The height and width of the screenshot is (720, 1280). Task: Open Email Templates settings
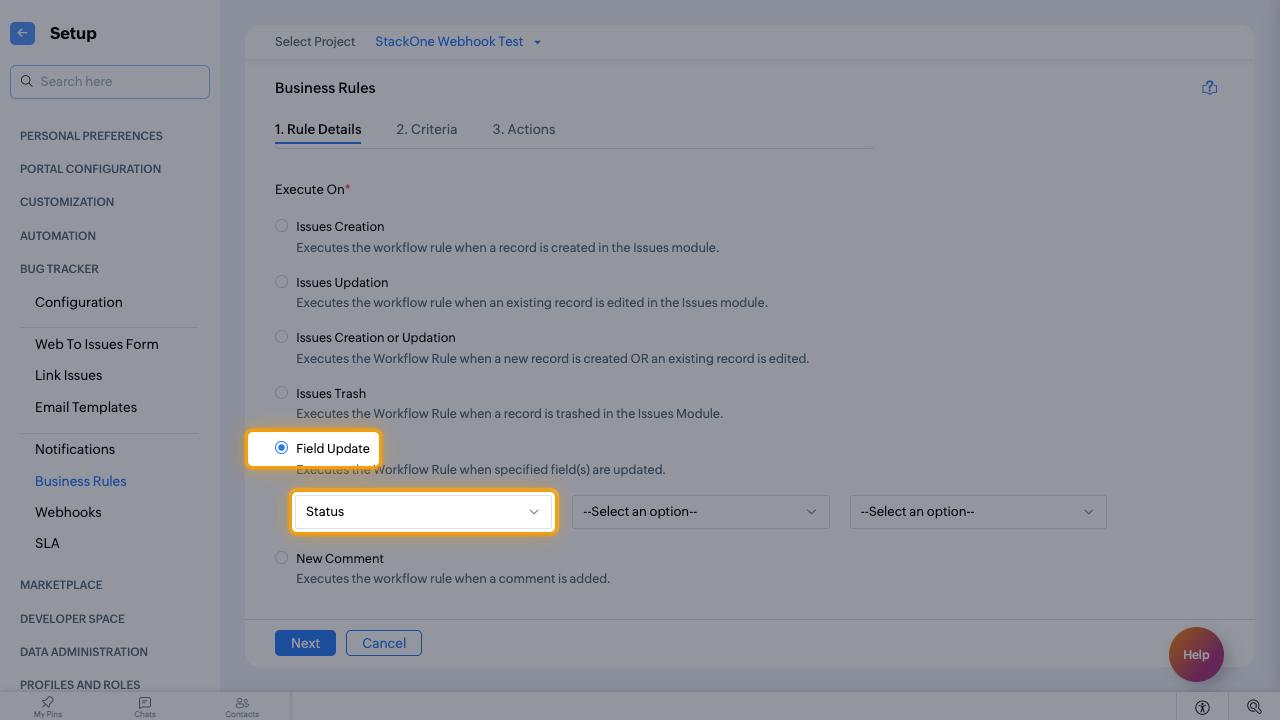point(86,407)
